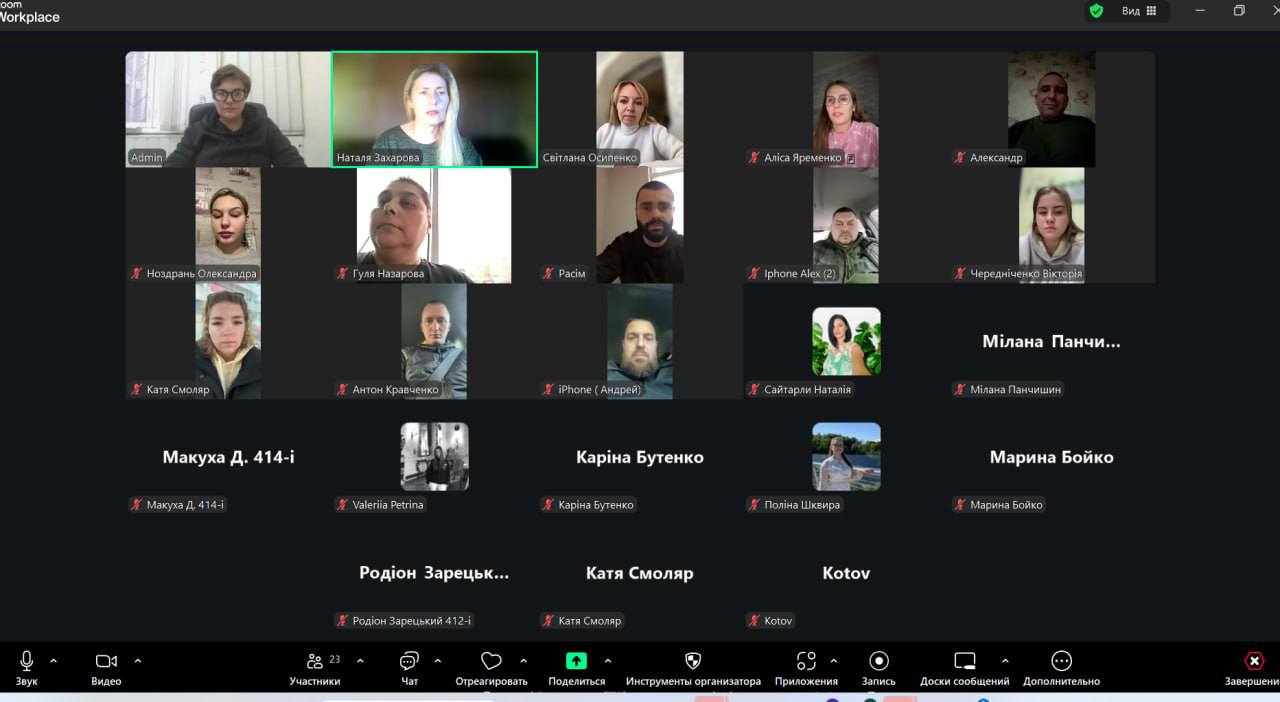Click the green encryption shield icon
Screen dimensions: 1280x702
1096,11
